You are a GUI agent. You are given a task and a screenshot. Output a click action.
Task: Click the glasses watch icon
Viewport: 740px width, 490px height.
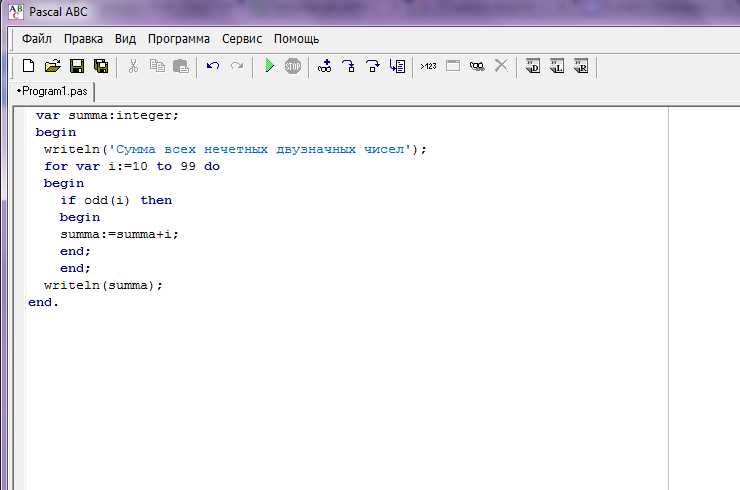point(477,66)
